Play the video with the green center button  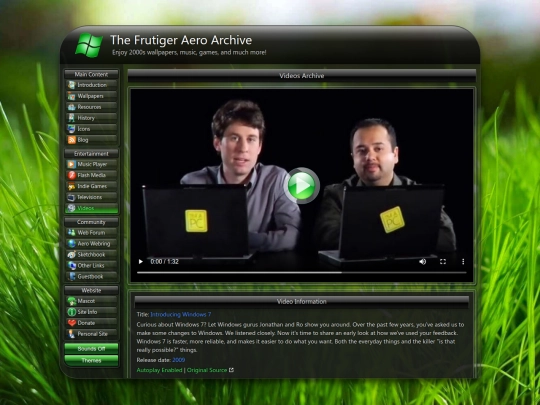pos(302,186)
